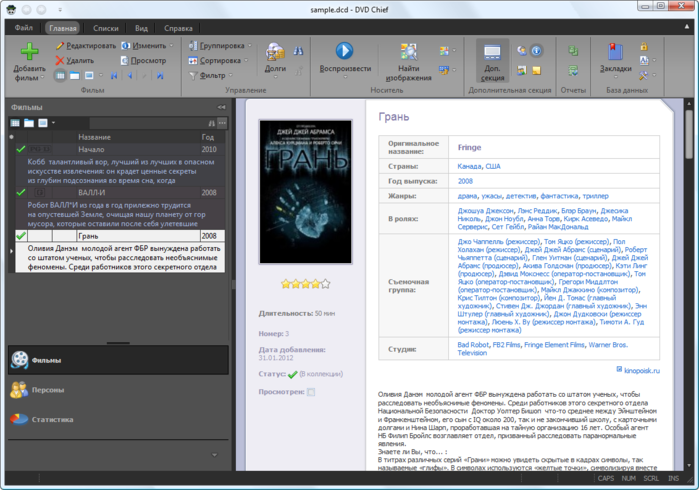Viewport: 699px width, 490px height.
Task: Select thumbnail view icon in ribbon Фильм group
Action: [x=89, y=75]
